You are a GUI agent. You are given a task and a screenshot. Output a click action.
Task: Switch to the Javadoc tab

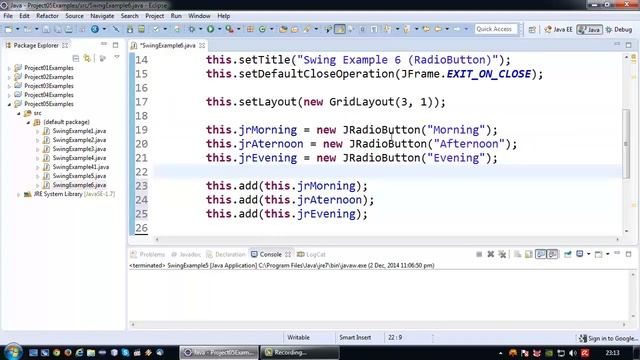pos(186,254)
